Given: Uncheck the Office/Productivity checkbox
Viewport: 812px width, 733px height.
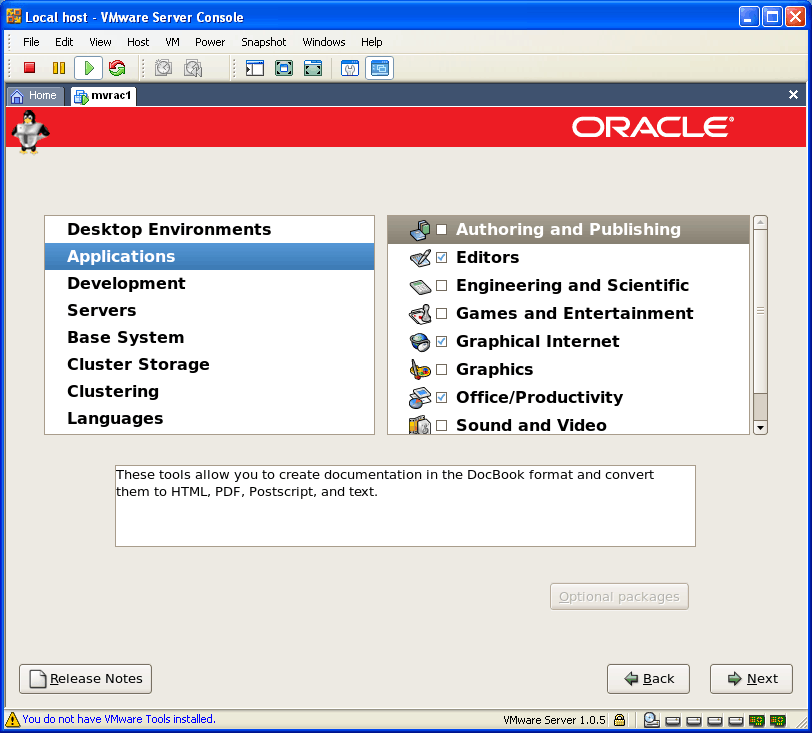Looking at the screenshot, I should point(441,398).
